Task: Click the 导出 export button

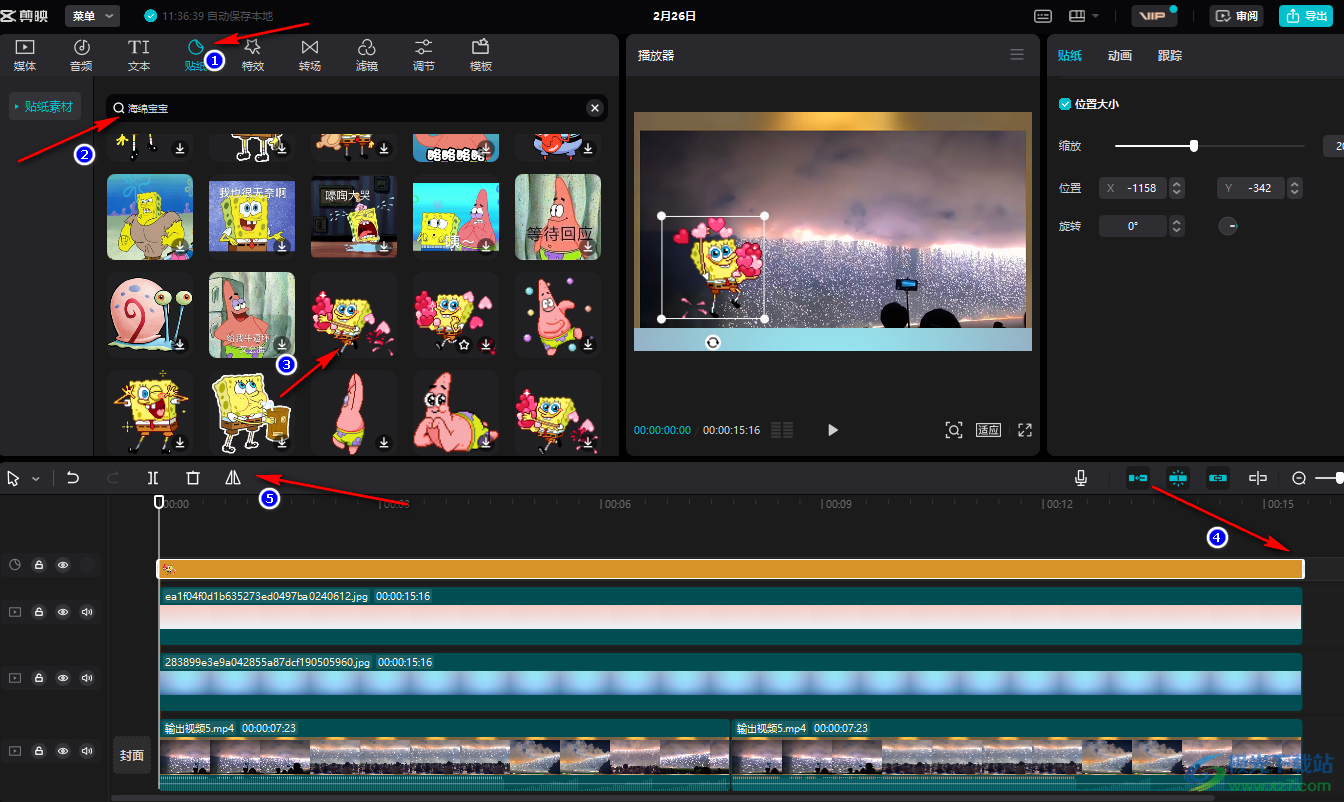Action: click(x=1306, y=16)
